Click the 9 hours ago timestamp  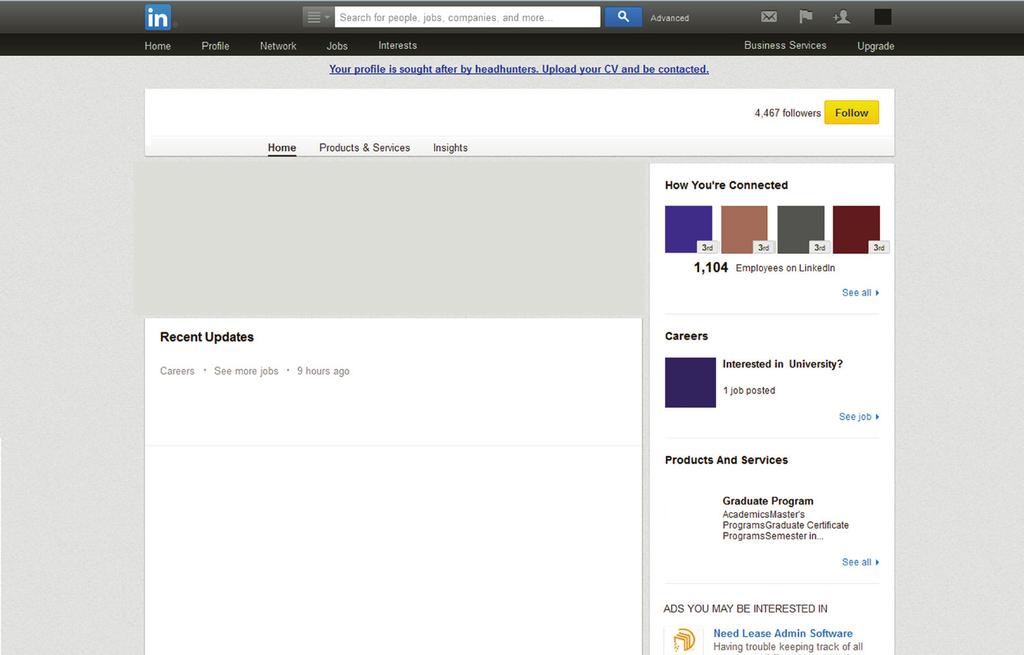click(x=323, y=371)
